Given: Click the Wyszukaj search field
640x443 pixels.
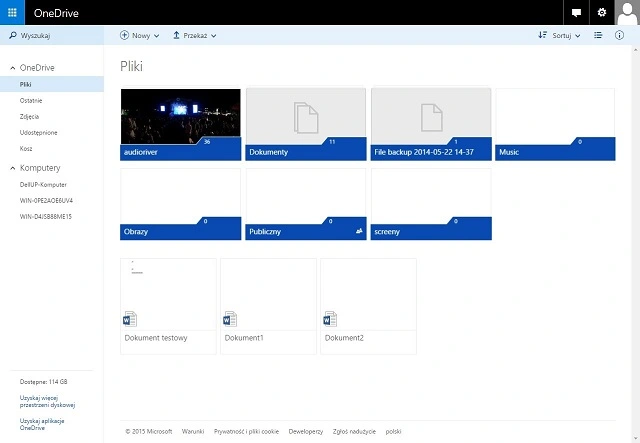Looking at the screenshot, I should (52, 35).
